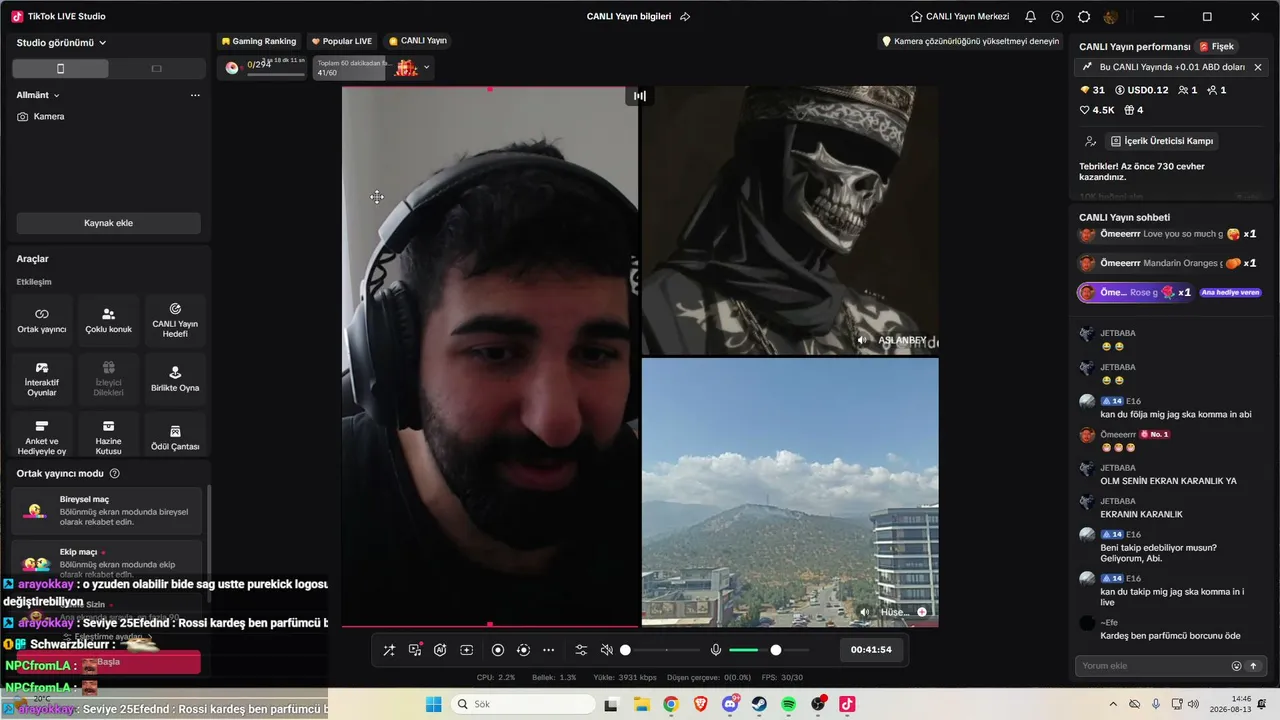Click the 4.5K likes count
This screenshot has width=1280, height=720.
(x=1097, y=110)
